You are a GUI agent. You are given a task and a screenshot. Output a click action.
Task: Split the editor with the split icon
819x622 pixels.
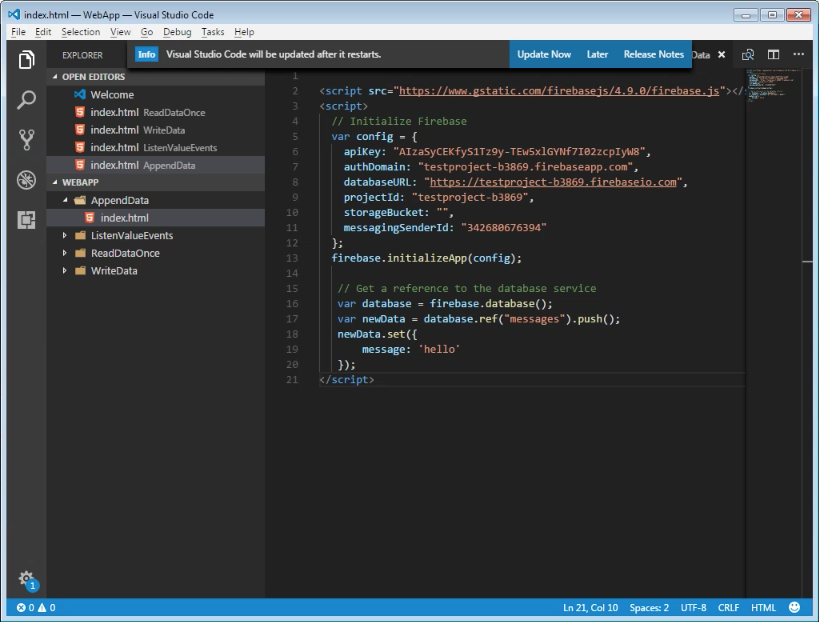coord(774,54)
